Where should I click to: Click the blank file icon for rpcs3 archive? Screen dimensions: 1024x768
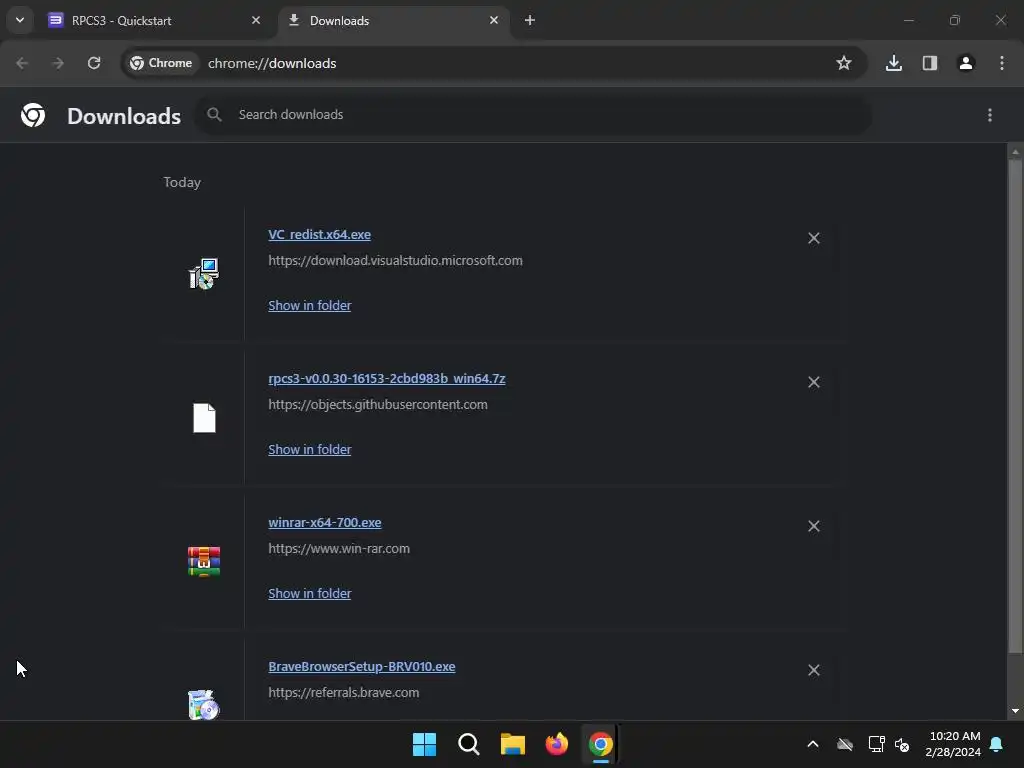coord(204,418)
